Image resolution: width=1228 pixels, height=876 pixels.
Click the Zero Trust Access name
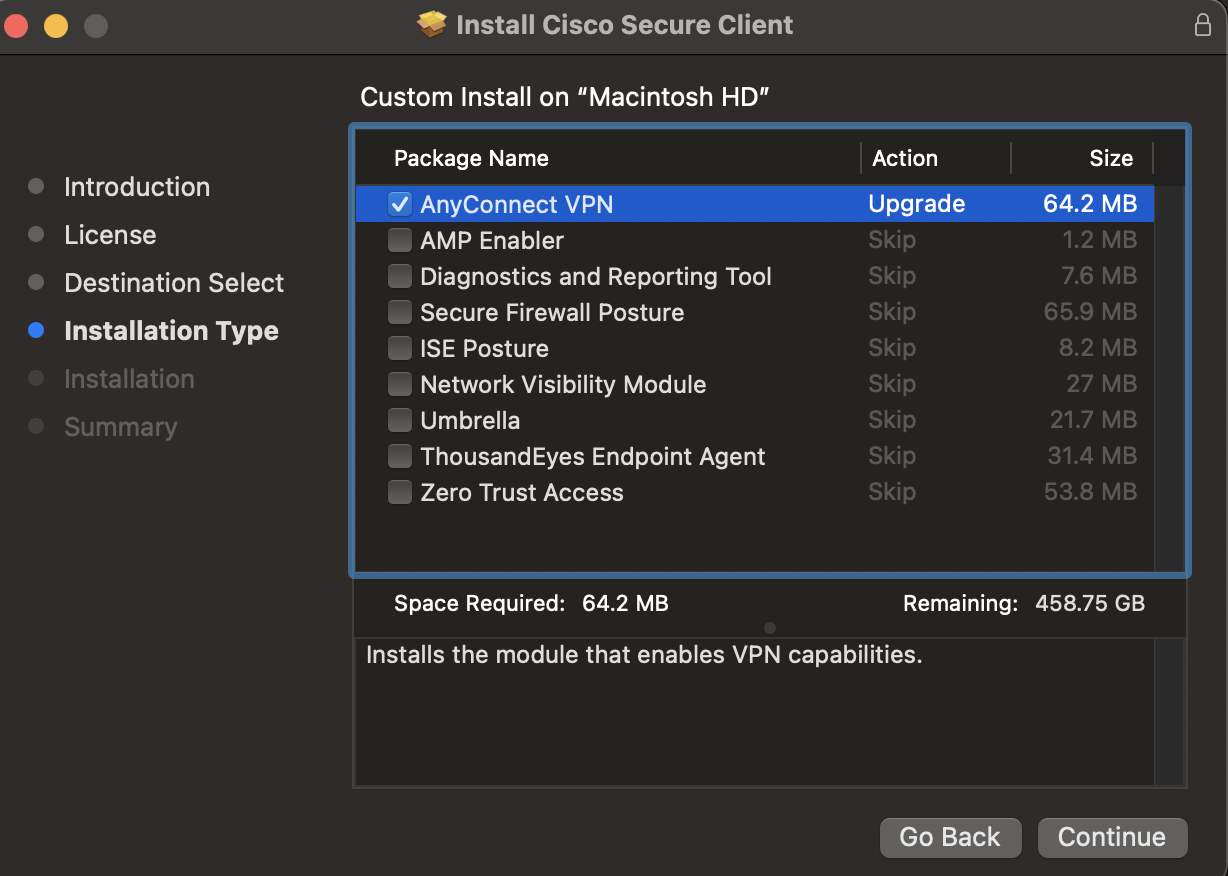click(522, 492)
